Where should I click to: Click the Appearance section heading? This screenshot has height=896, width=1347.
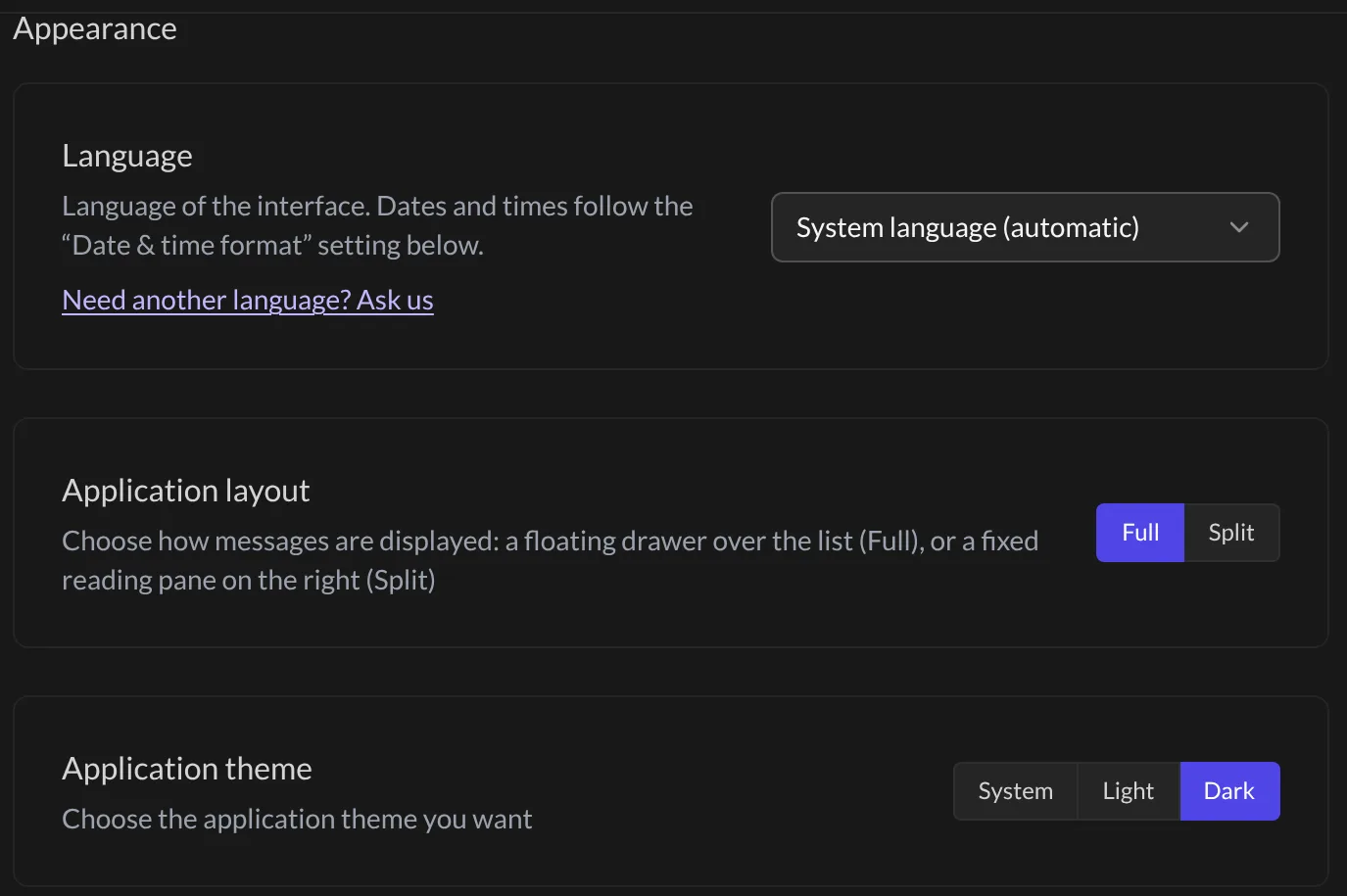click(x=95, y=29)
